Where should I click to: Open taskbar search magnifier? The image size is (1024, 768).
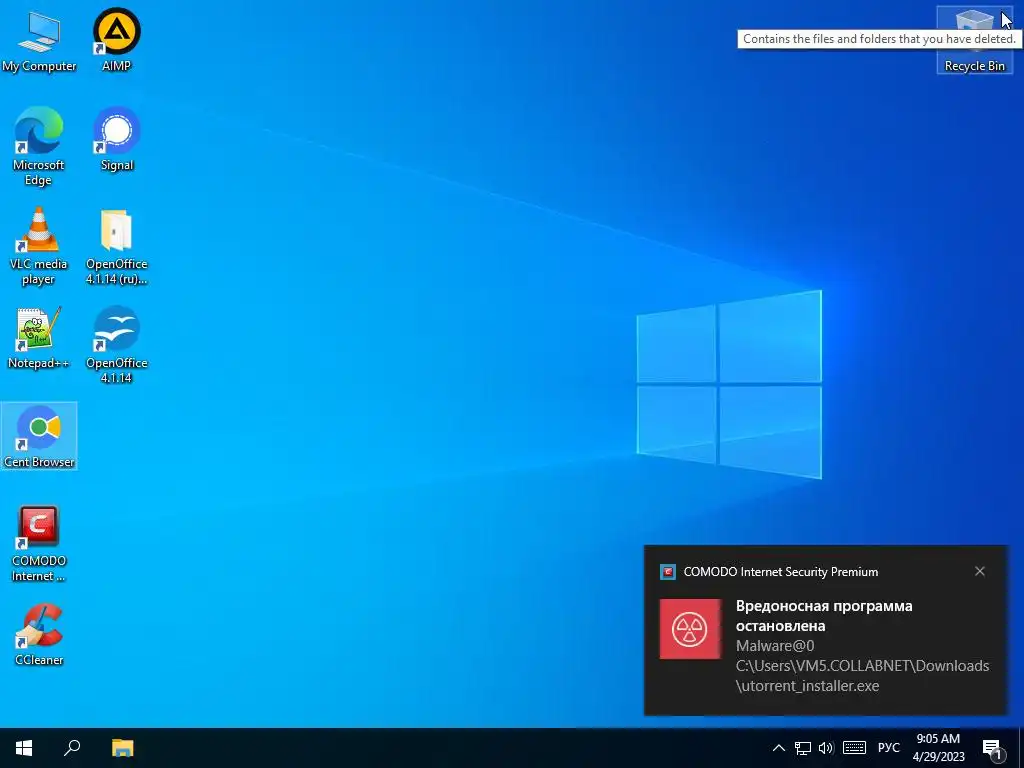72,748
